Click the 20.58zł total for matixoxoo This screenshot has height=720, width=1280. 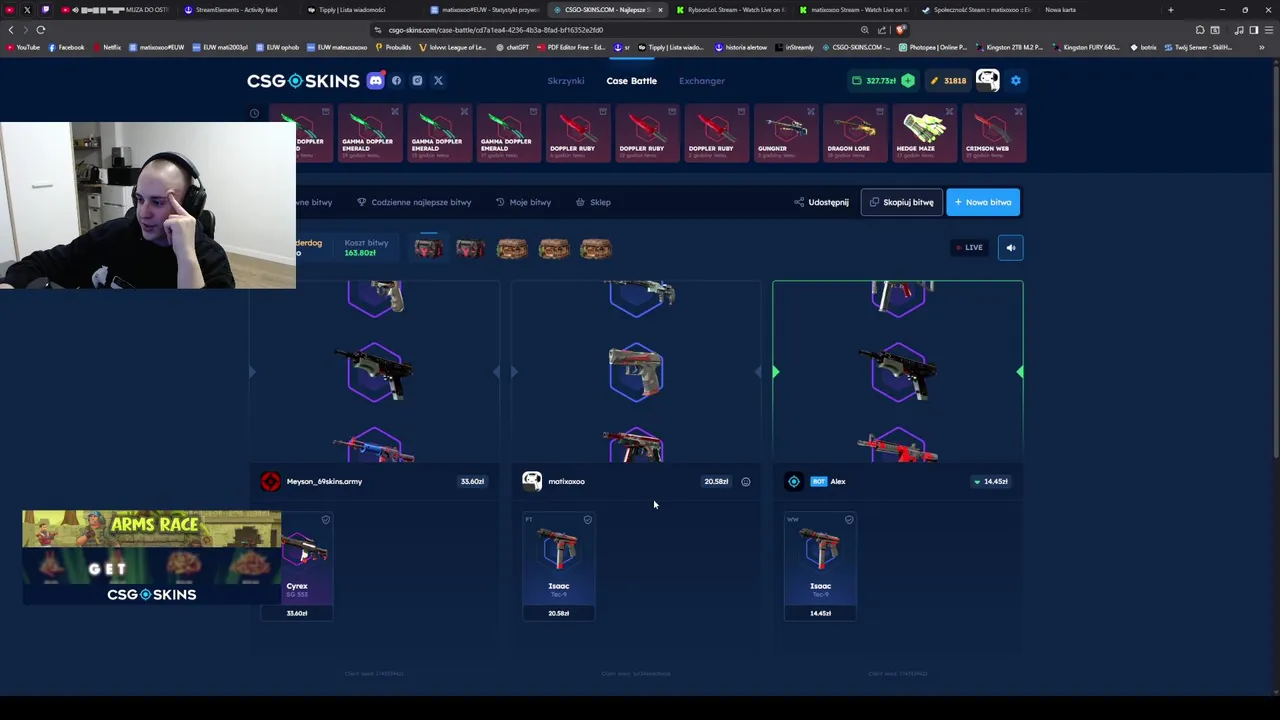(716, 481)
